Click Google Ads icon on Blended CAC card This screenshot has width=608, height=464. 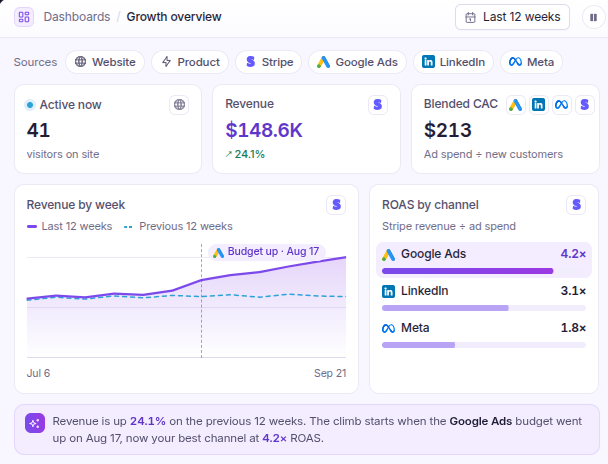(x=515, y=105)
